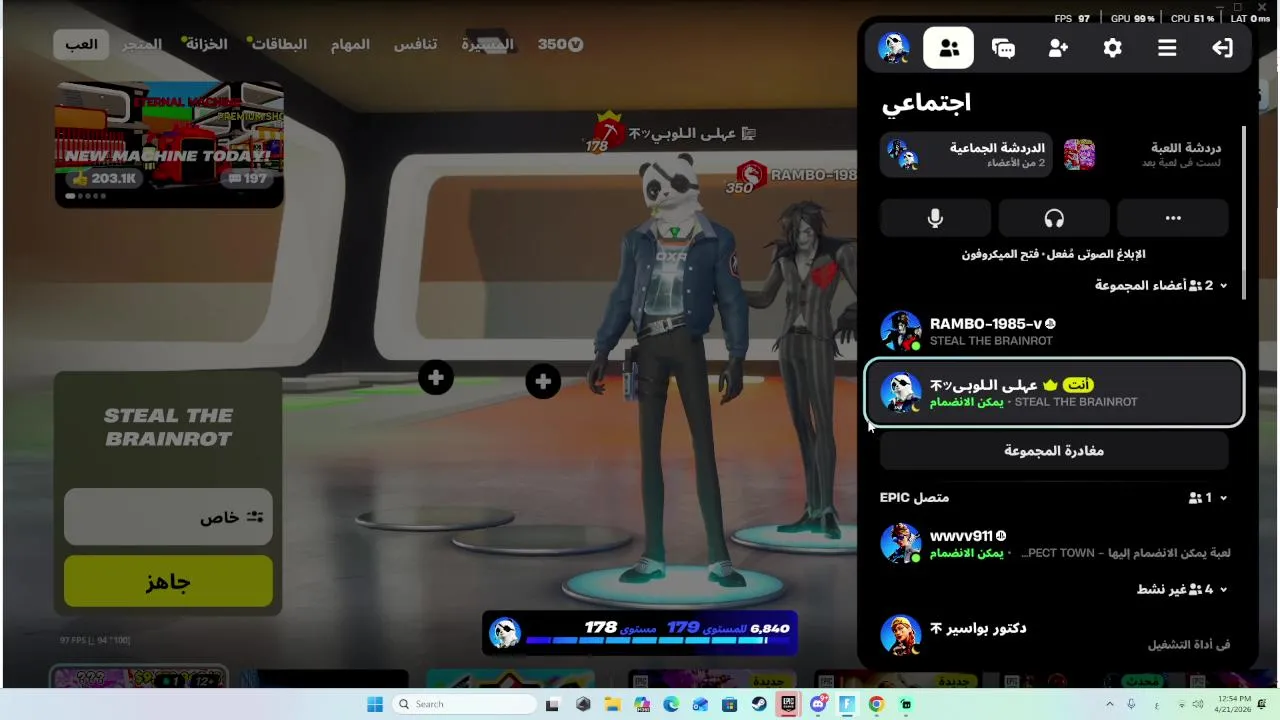Viewport: 1280px width, 720px height.
Task: Click the yellow جاهز Ready button
Action: pyautogui.click(x=168, y=582)
